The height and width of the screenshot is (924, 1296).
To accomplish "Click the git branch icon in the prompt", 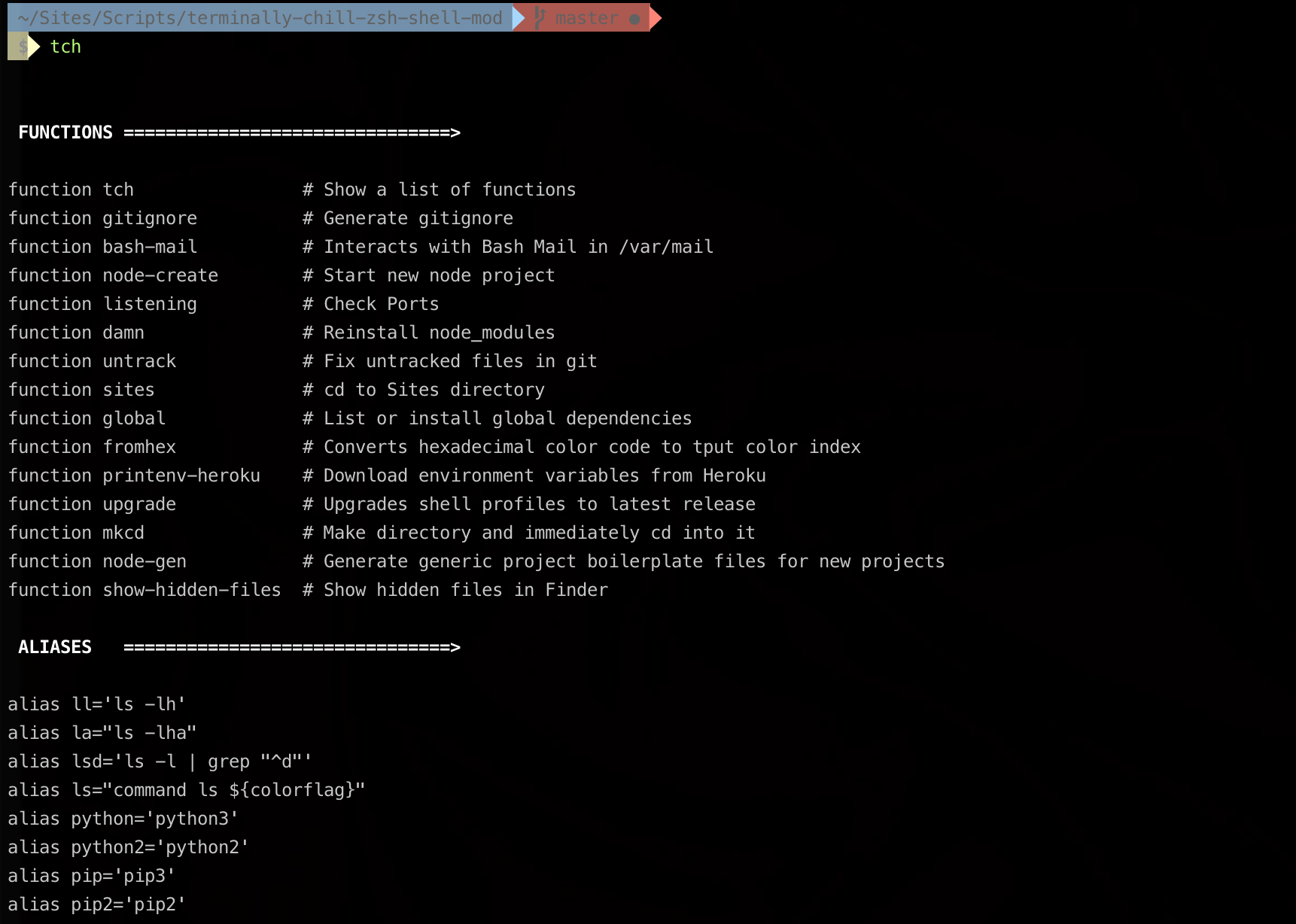I will point(539,17).
